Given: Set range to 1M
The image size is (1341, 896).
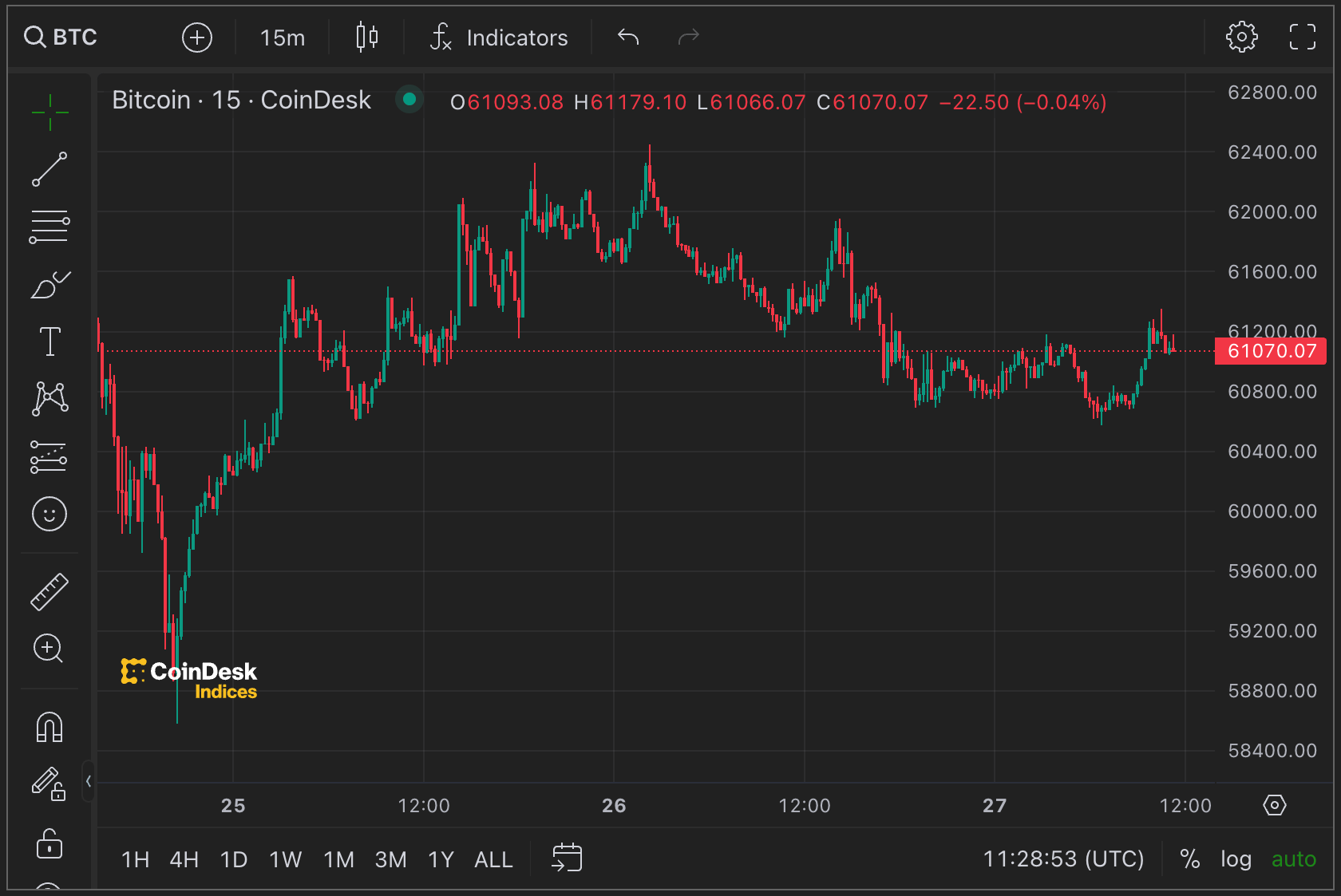Looking at the screenshot, I should [x=339, y=859].
